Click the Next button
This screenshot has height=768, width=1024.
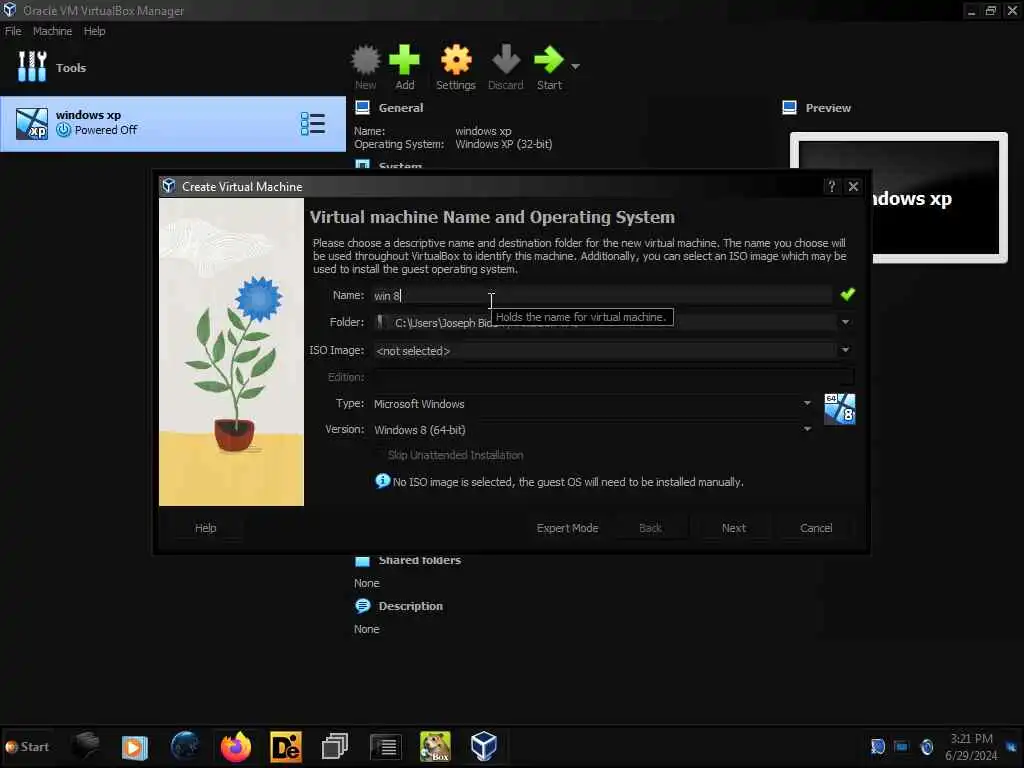coord(733,528)
